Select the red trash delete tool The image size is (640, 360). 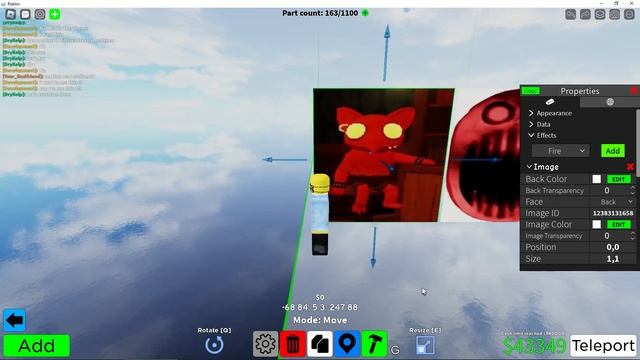point(293,344)
